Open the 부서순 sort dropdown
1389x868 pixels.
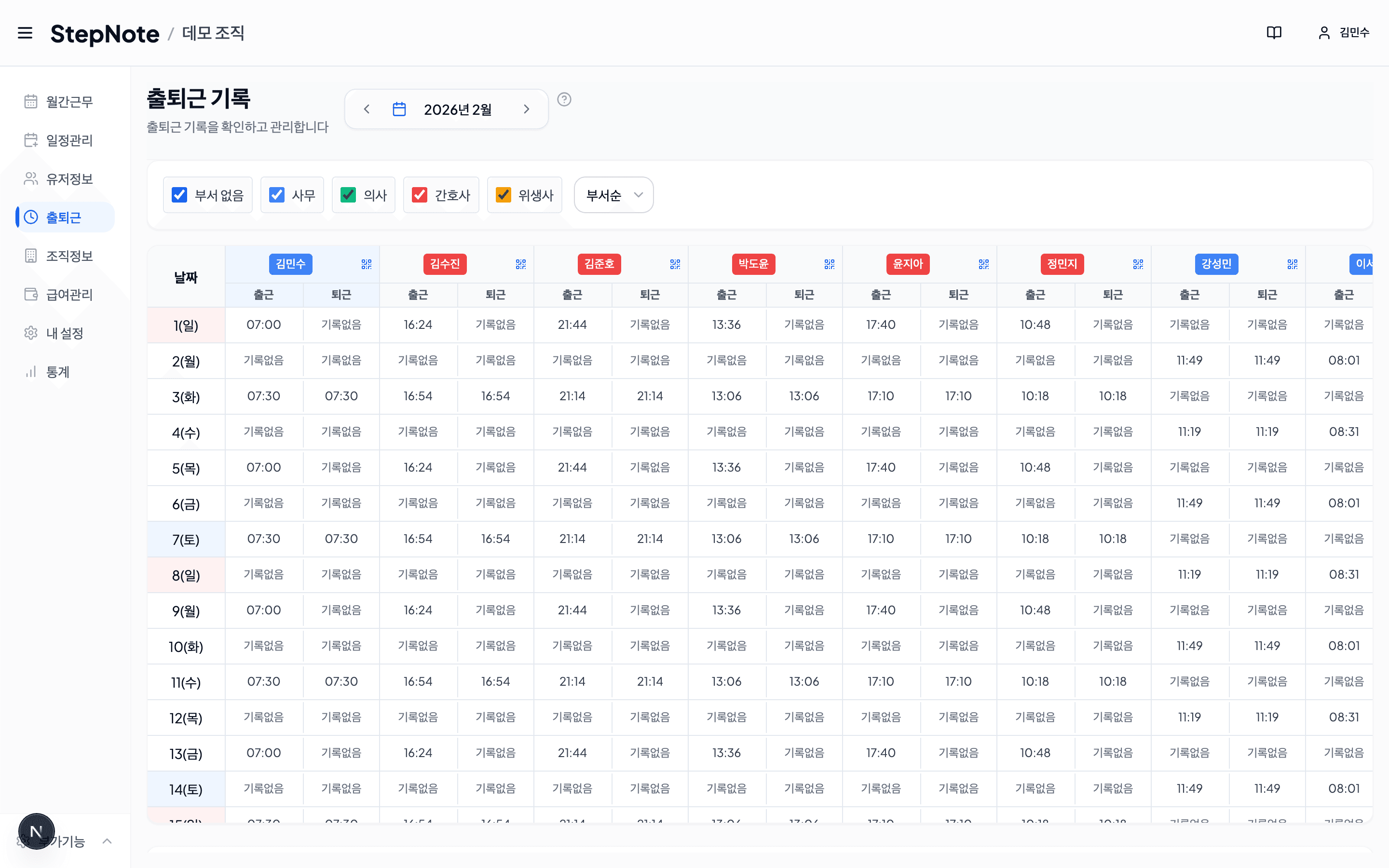[613, 195]
